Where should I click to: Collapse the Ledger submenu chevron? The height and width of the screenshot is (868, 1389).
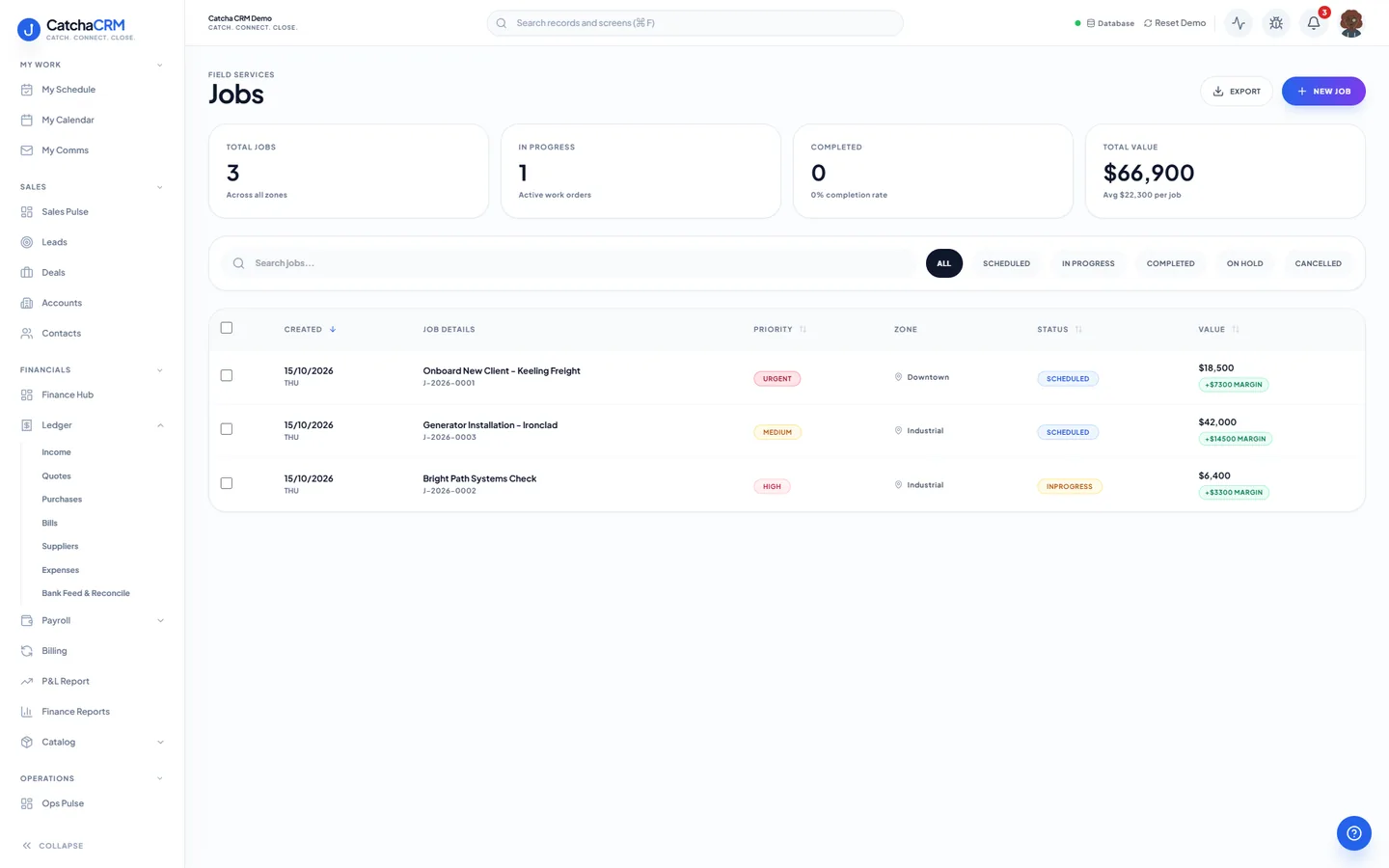point(160,425)
